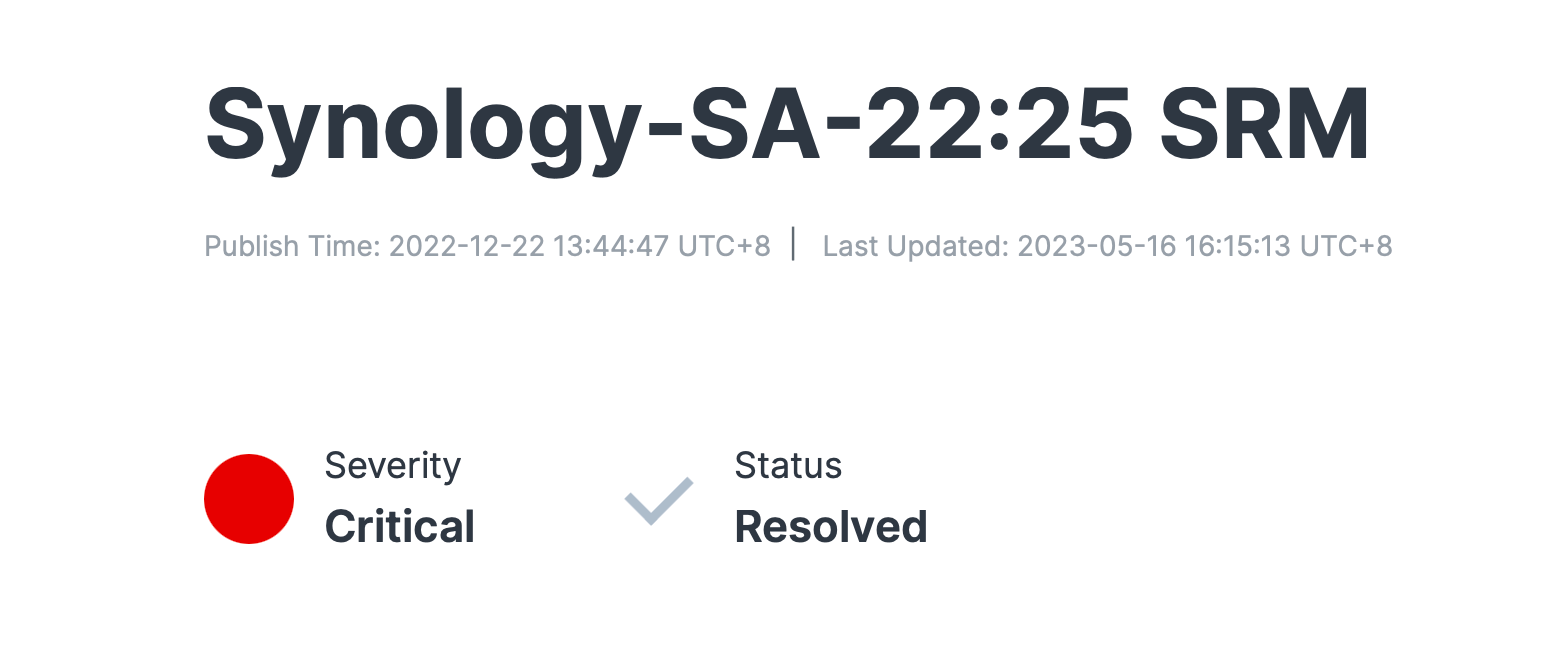
Task: Click the red Critical severity circle icon
Action: coord(249,499)
